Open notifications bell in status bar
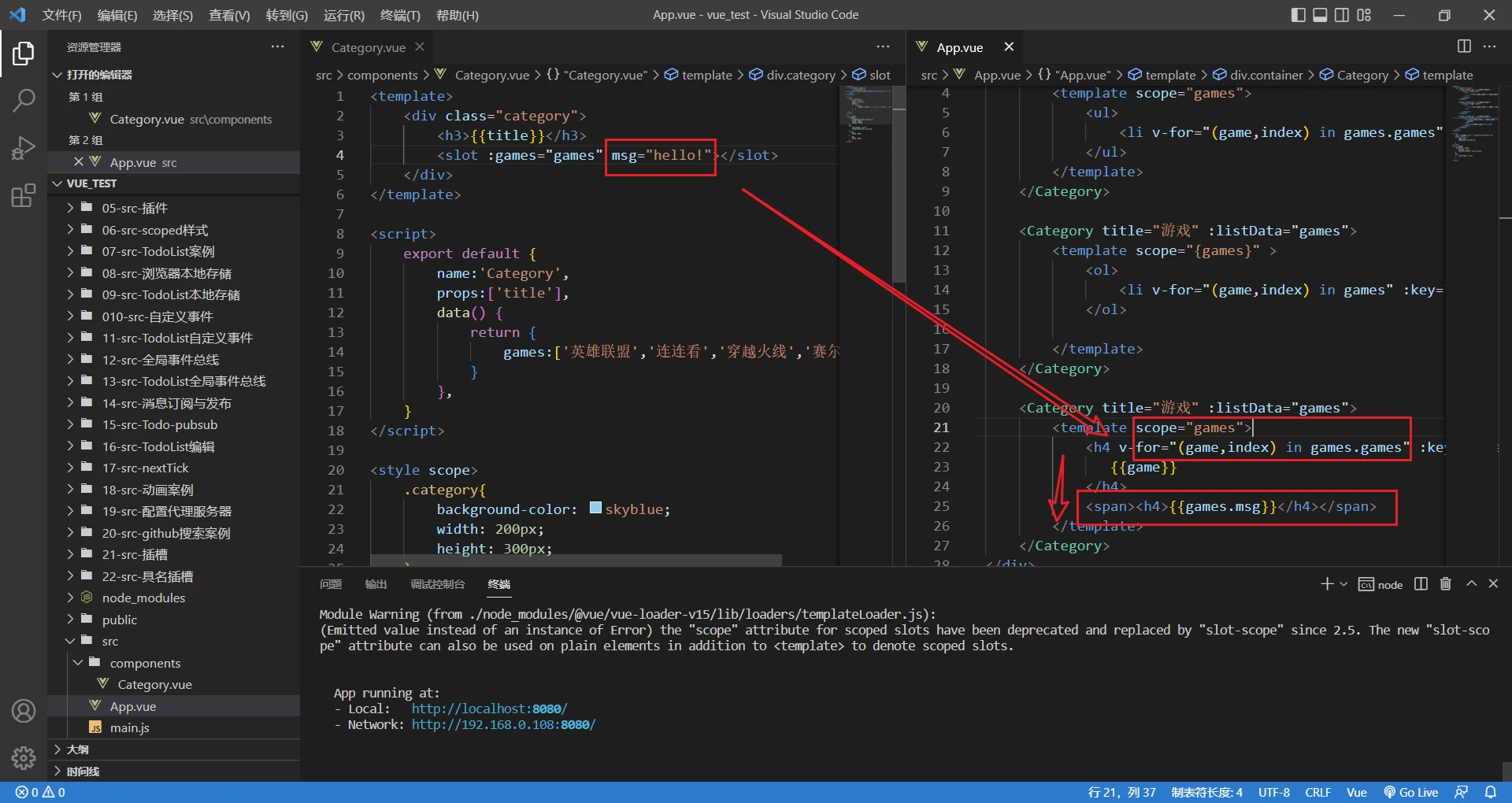 click(1490, 792)
